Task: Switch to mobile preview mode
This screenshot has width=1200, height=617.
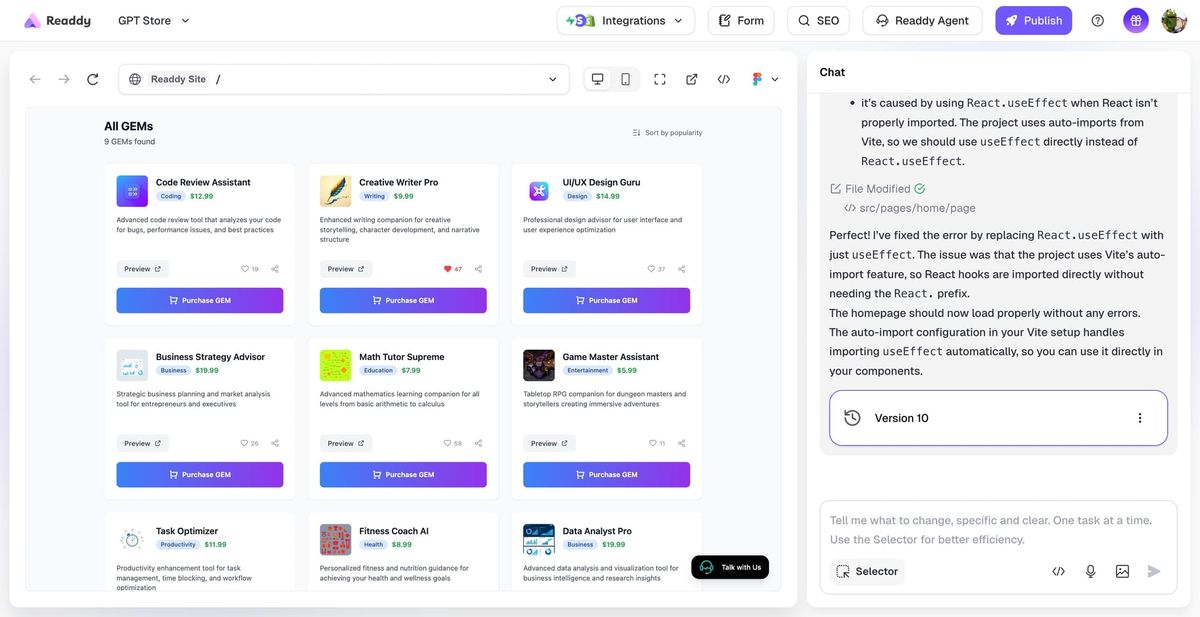Action: (626, 79)
